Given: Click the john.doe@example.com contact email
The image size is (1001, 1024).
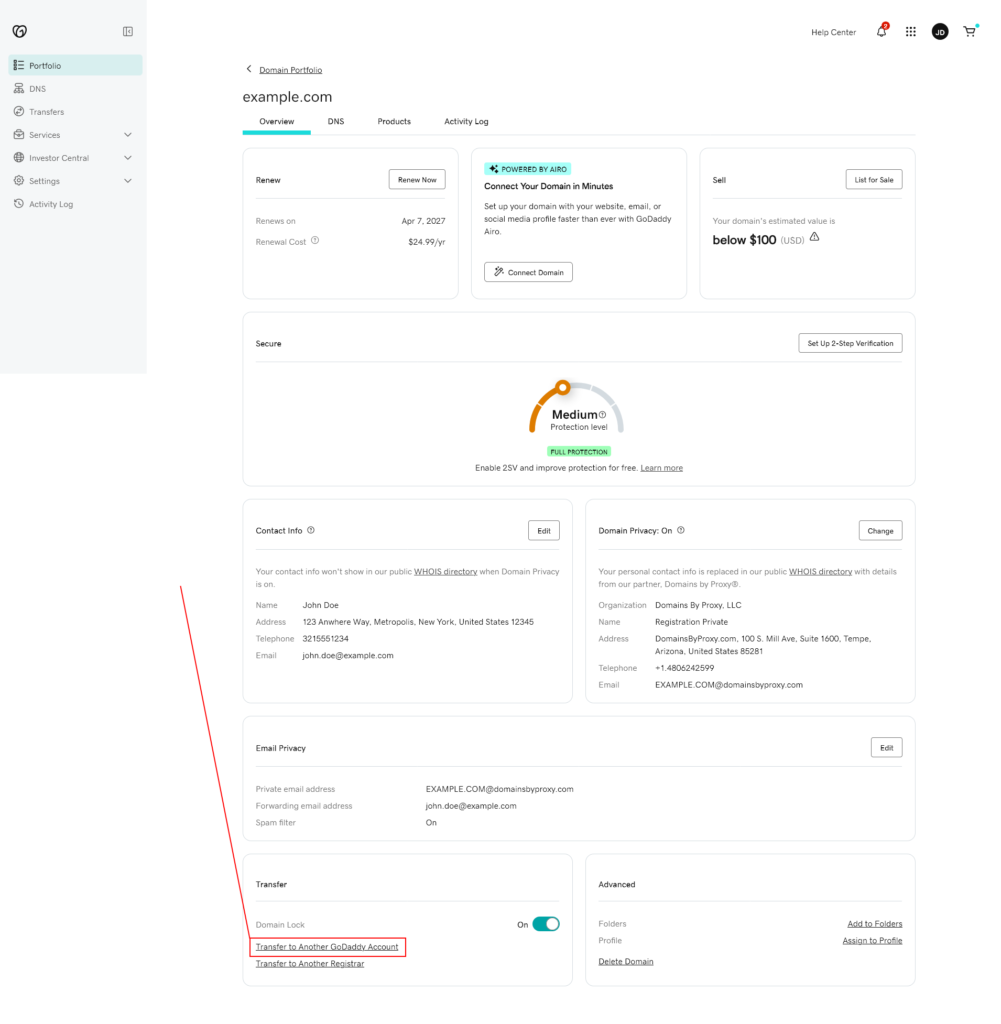Looking at the screenshot, I should click(x=348, y=656).
